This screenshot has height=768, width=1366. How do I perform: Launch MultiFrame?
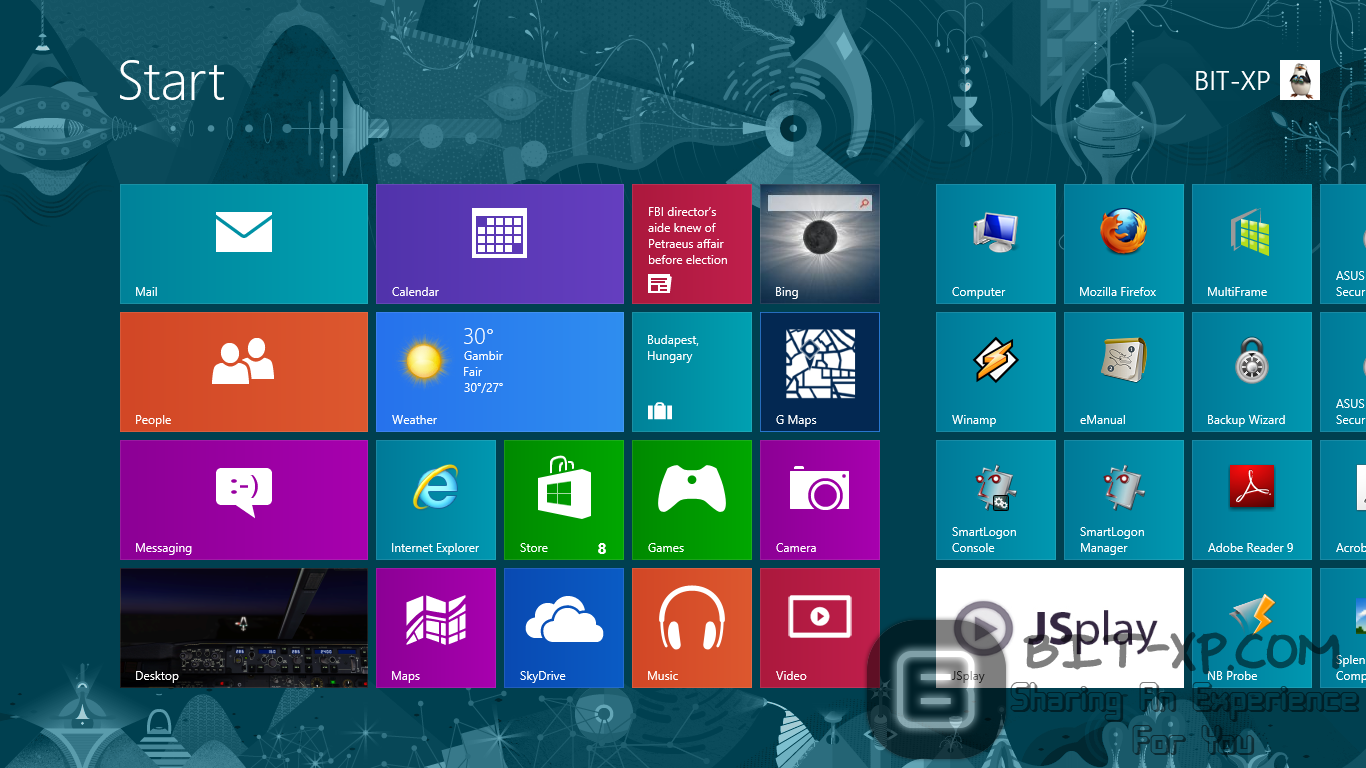pyautogui.click(x=1251, y=243)
